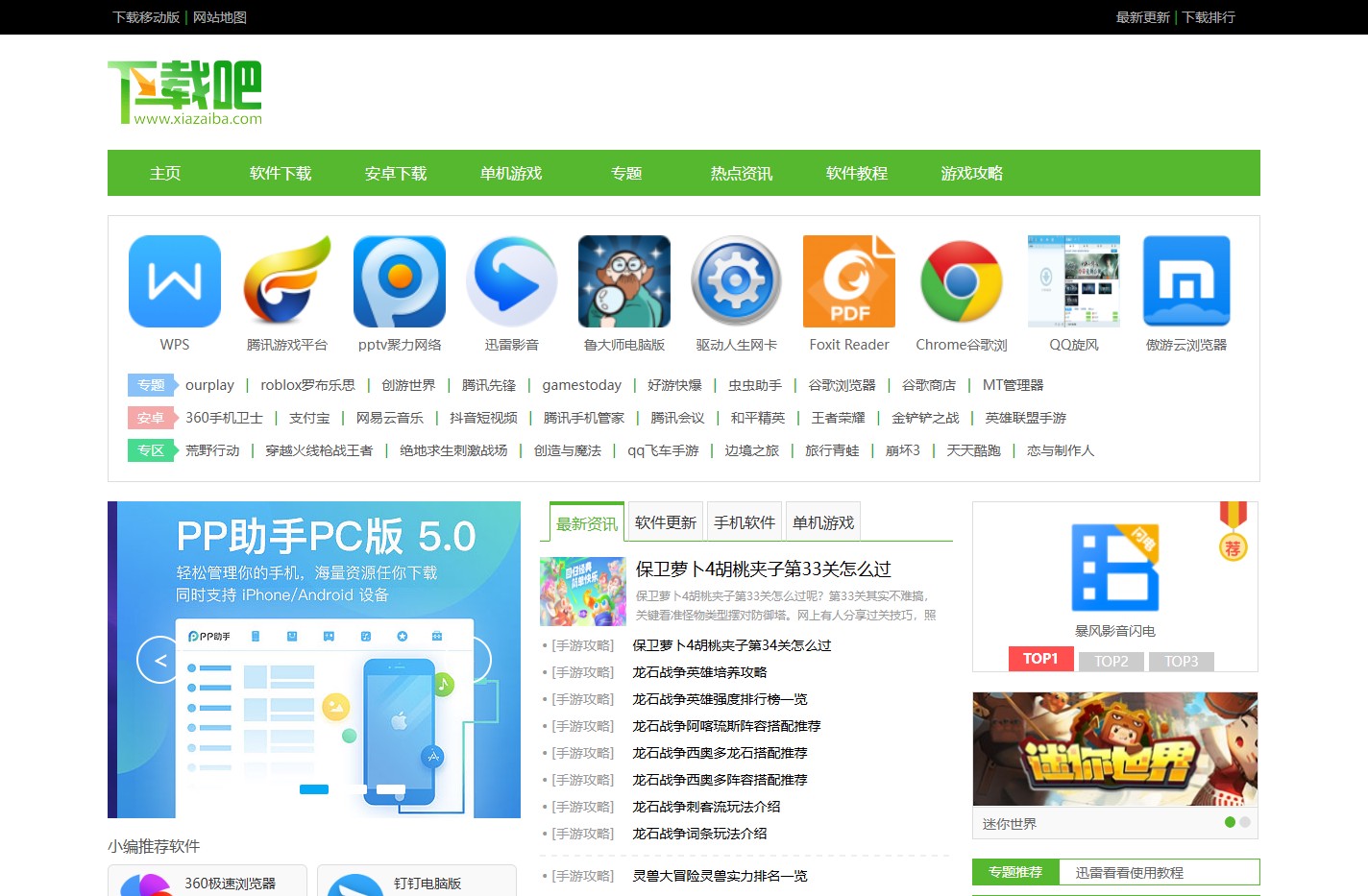Screen dimensions: 1368x896
Task: Open the Chrome谷歌浏 icon
Action: (x=962, y=281)
